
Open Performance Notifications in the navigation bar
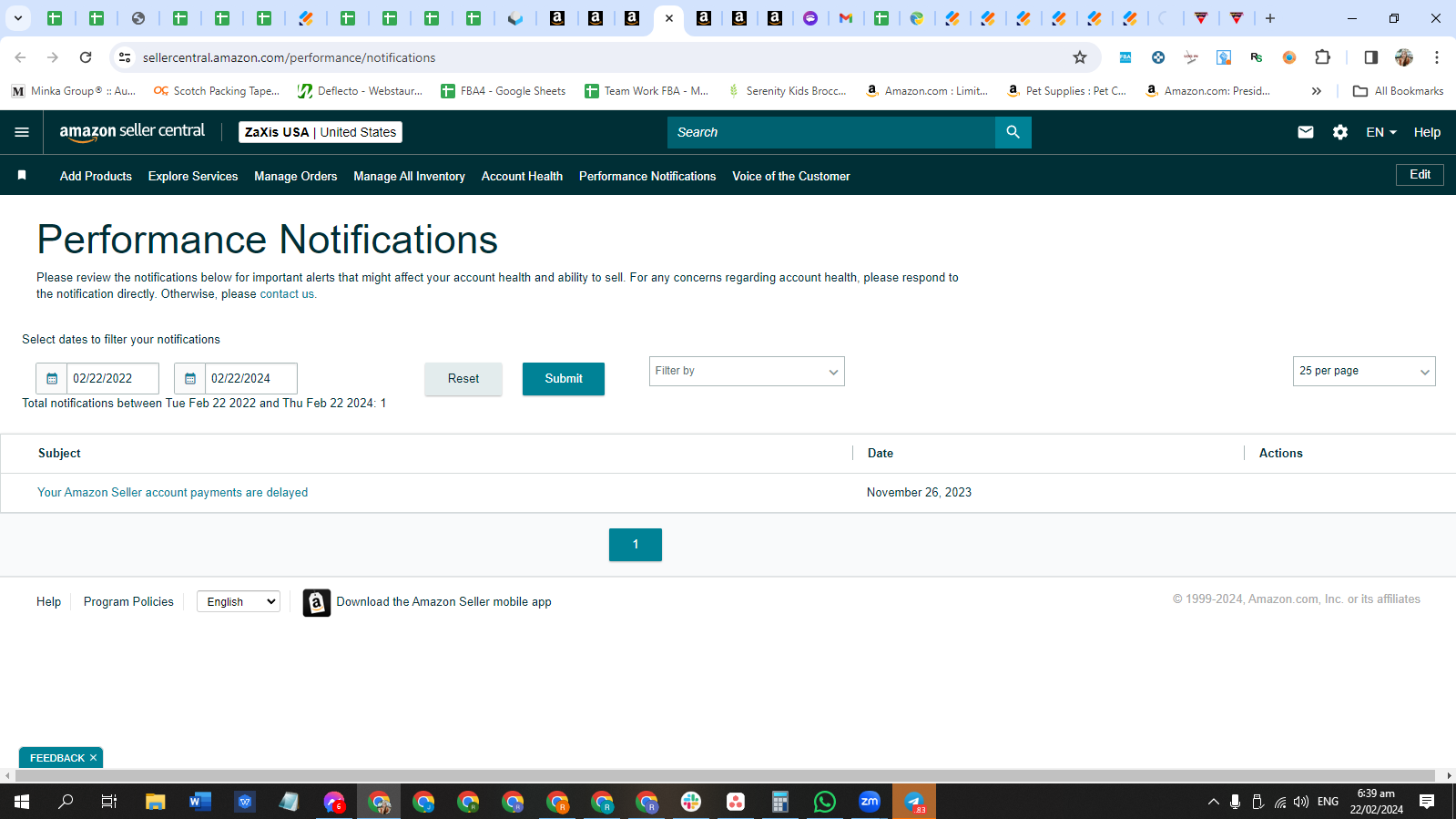click(647, 176)
